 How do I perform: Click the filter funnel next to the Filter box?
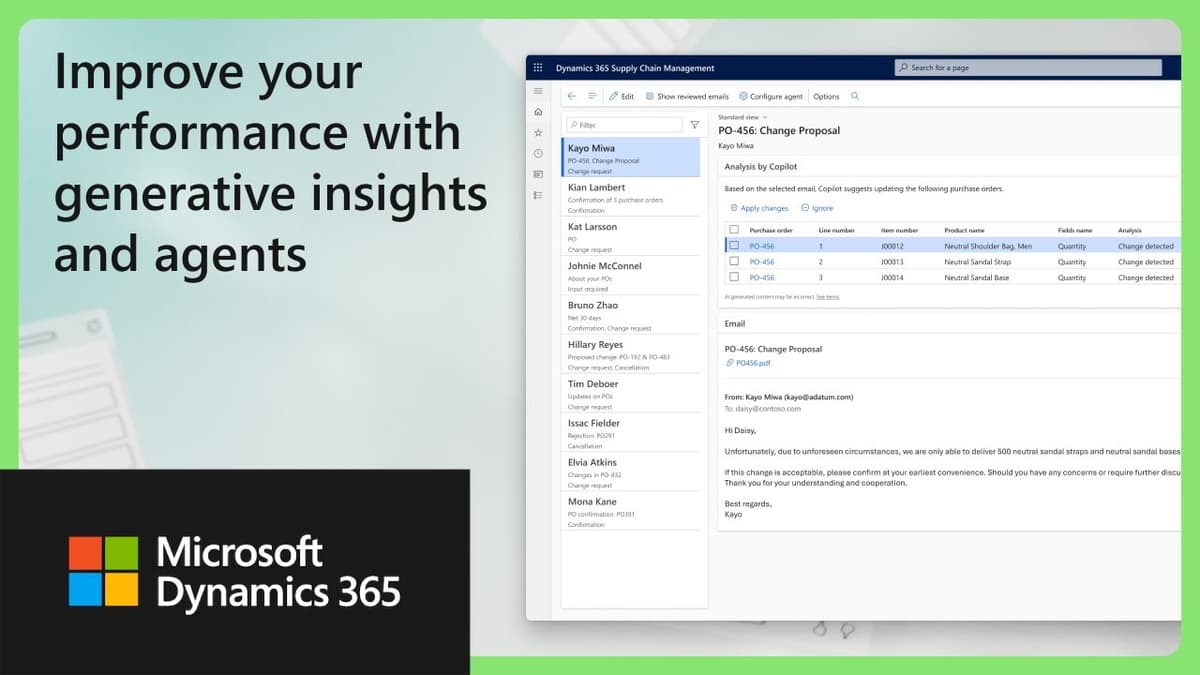point(694,124)
